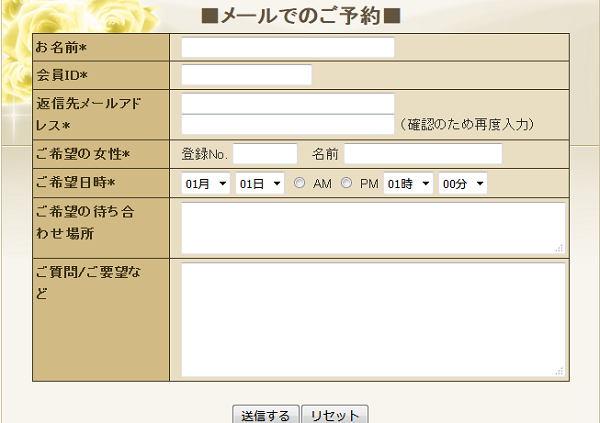Click the ご希望の待ち合わせ場所 text area

(373, 228)
